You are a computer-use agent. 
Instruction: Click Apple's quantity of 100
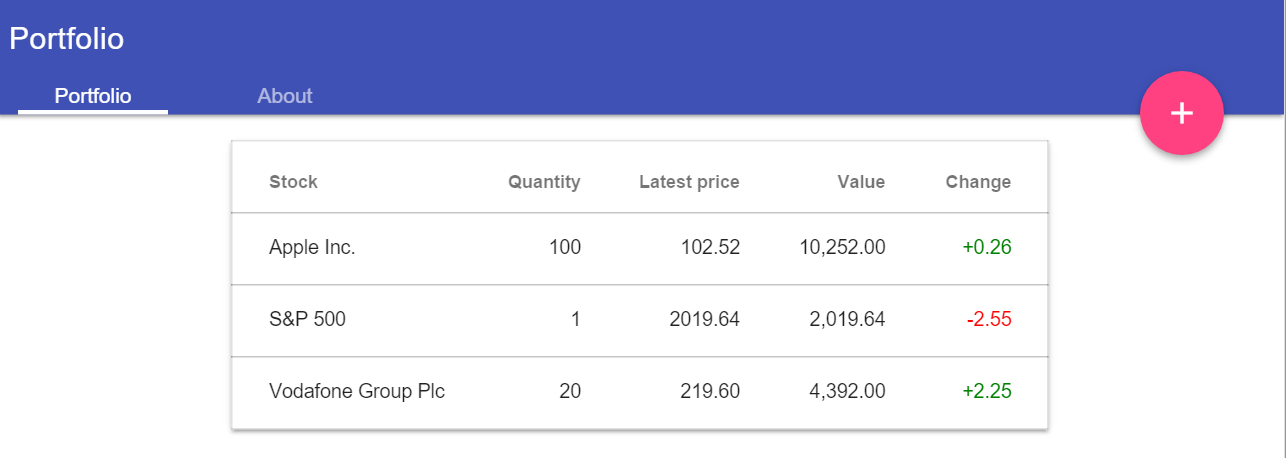(565, 247)
